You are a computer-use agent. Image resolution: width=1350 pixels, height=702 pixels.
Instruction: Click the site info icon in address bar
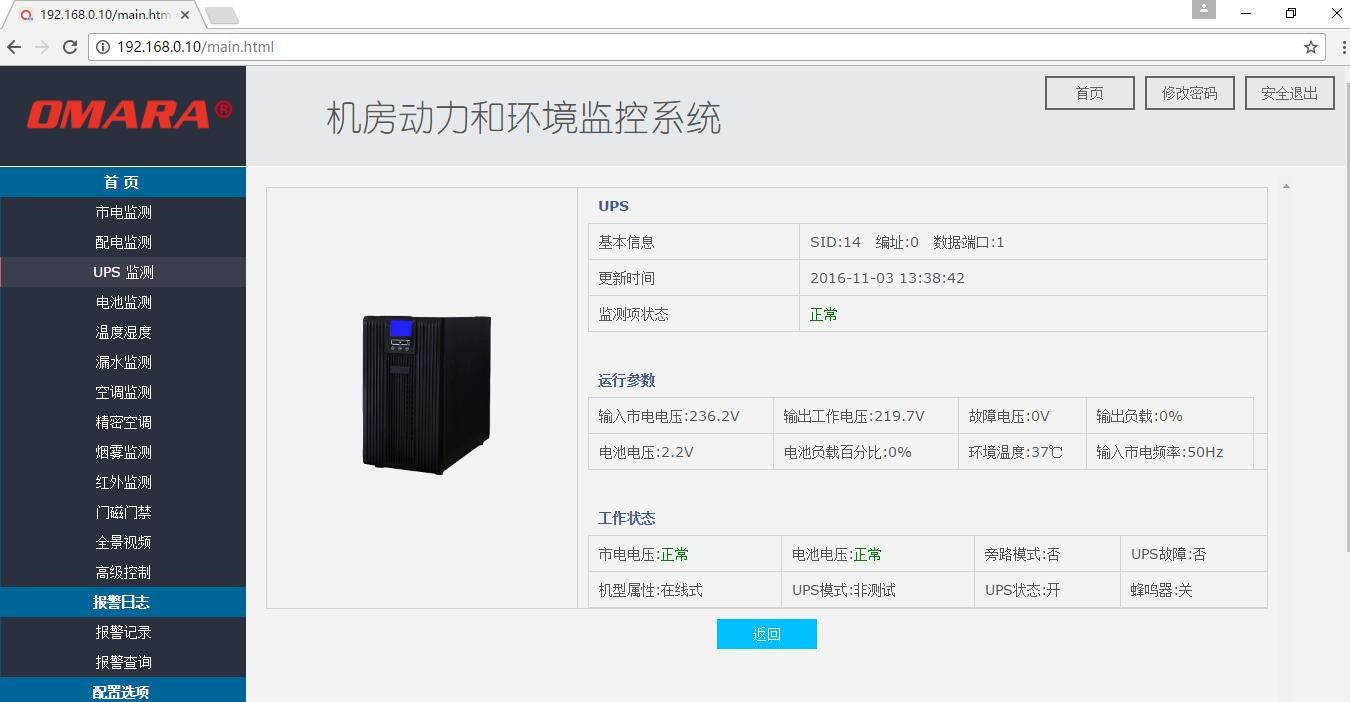[103, 47]
